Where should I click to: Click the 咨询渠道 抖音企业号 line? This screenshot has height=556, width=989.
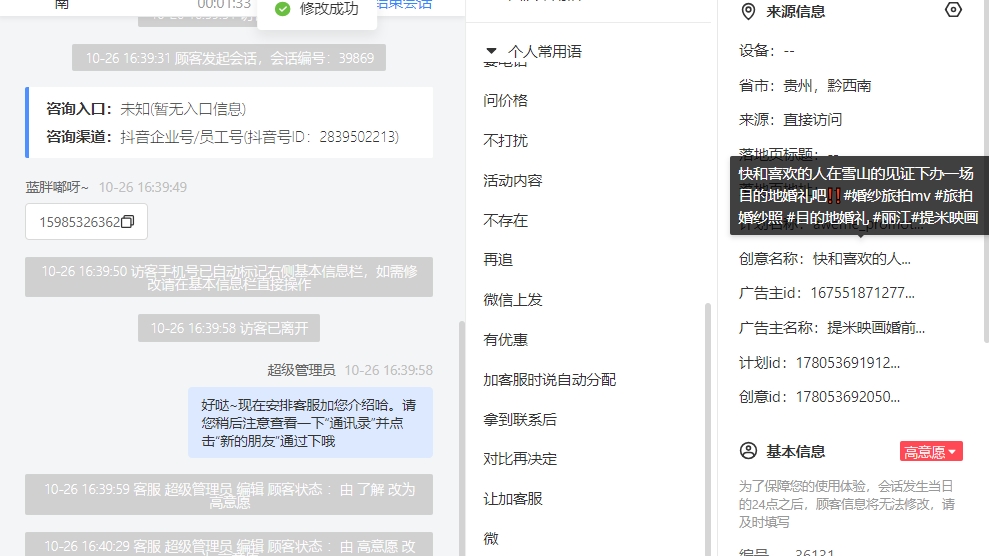(x=222, y=137)
